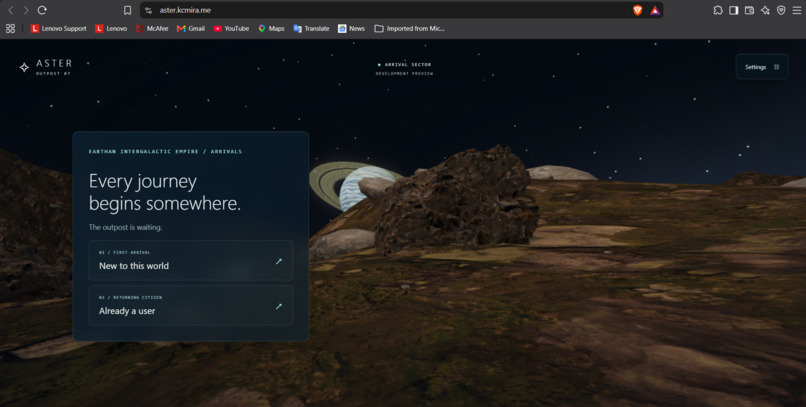Click the Brave Rewards triangle icon
This screenshot has width=806, height=407.
point(655,10)
